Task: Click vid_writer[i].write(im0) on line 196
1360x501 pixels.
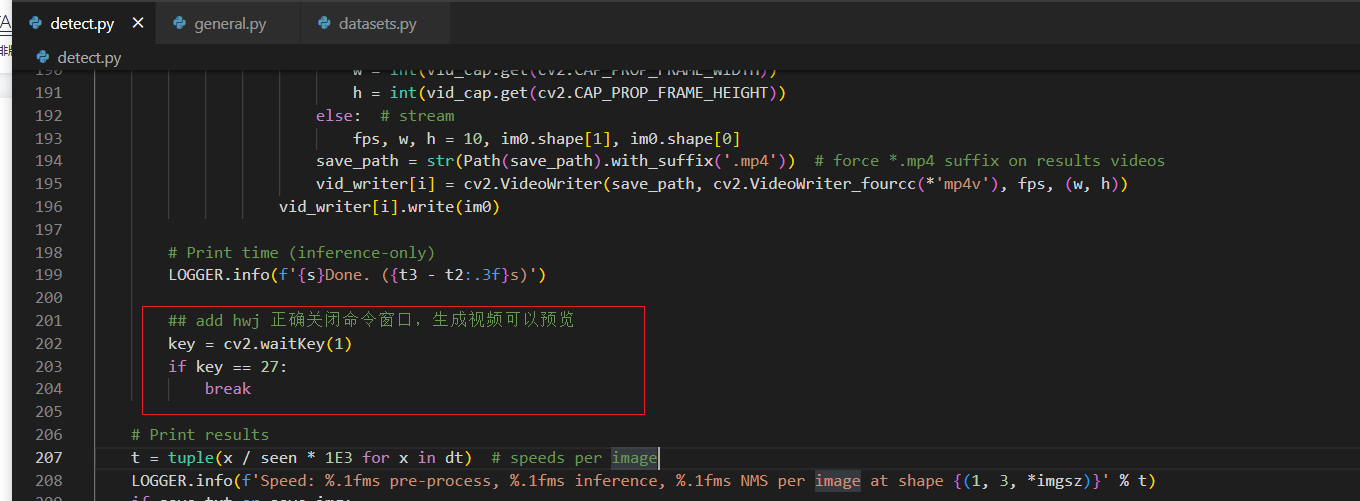Action: [389, 206]
